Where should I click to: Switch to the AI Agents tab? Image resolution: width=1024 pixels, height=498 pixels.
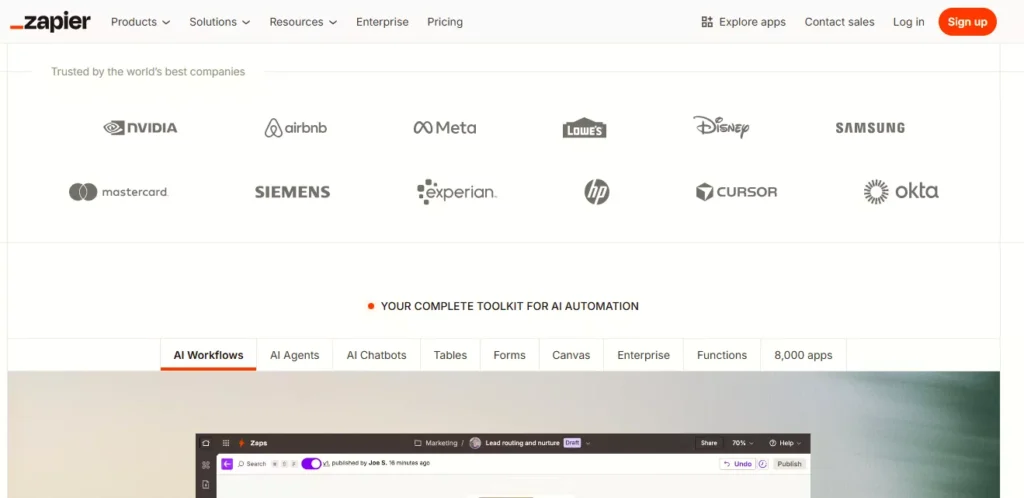[x=295, y=355]
